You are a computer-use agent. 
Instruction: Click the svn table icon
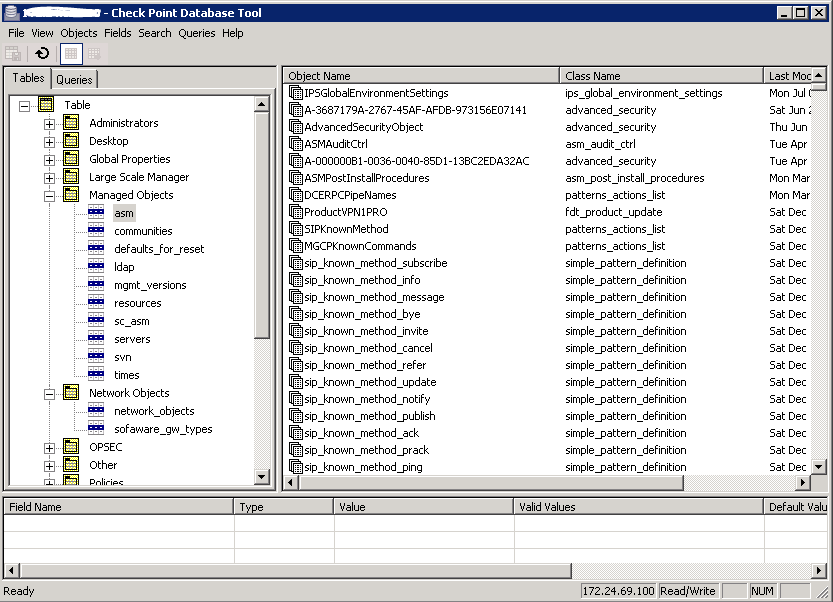click(96, 357)
